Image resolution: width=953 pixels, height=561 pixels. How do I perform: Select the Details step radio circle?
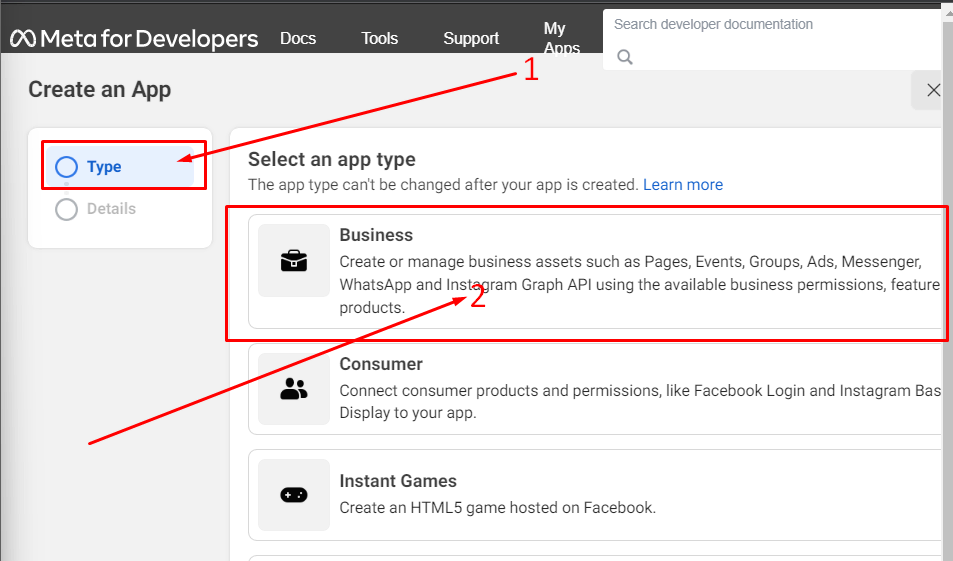66,209
